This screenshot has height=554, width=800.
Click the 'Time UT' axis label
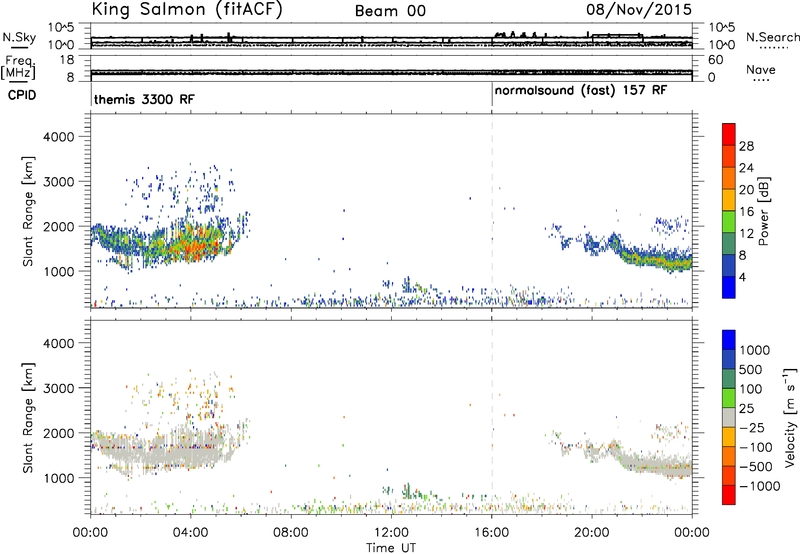pyautogui.click(x=391, y=548)
